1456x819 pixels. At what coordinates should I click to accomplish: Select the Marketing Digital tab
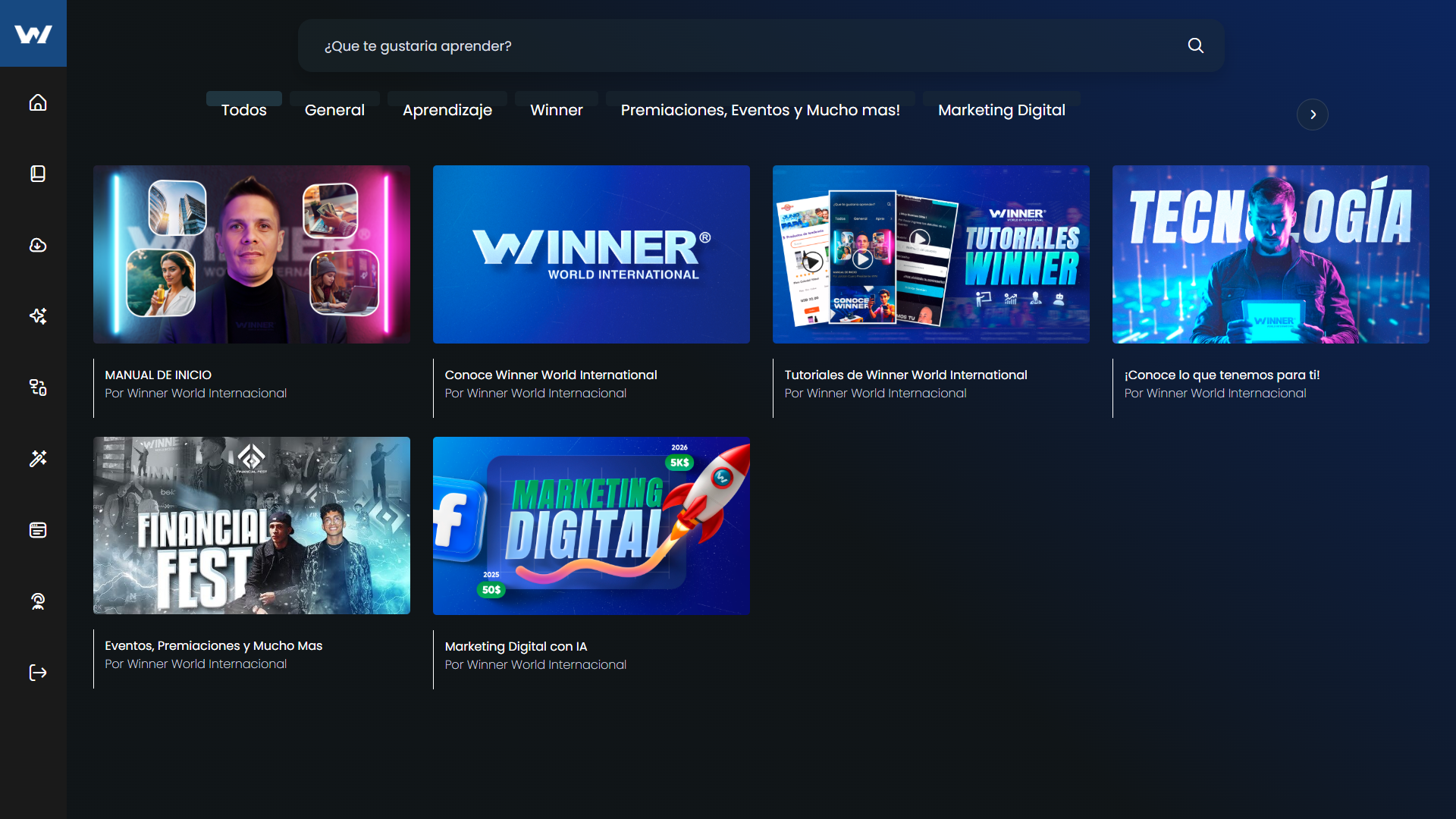1001,110
